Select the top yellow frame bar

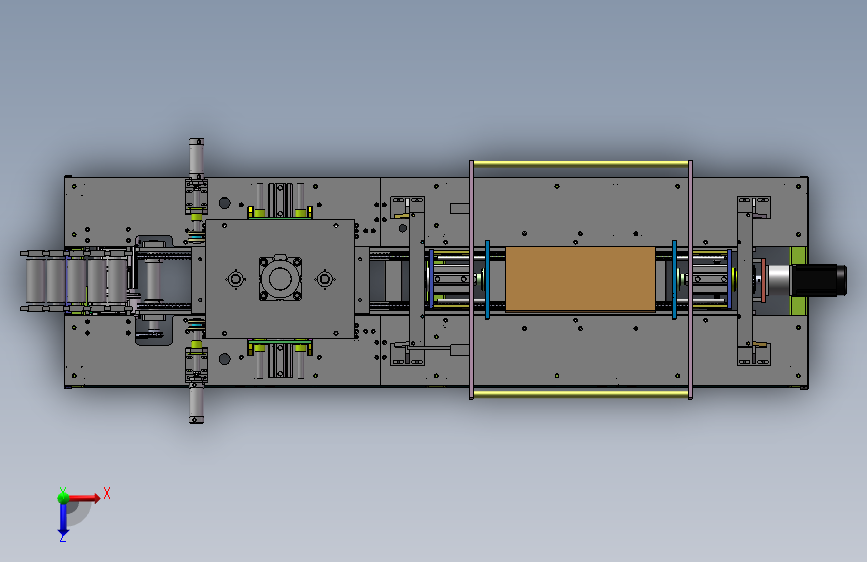coord(581,164)
